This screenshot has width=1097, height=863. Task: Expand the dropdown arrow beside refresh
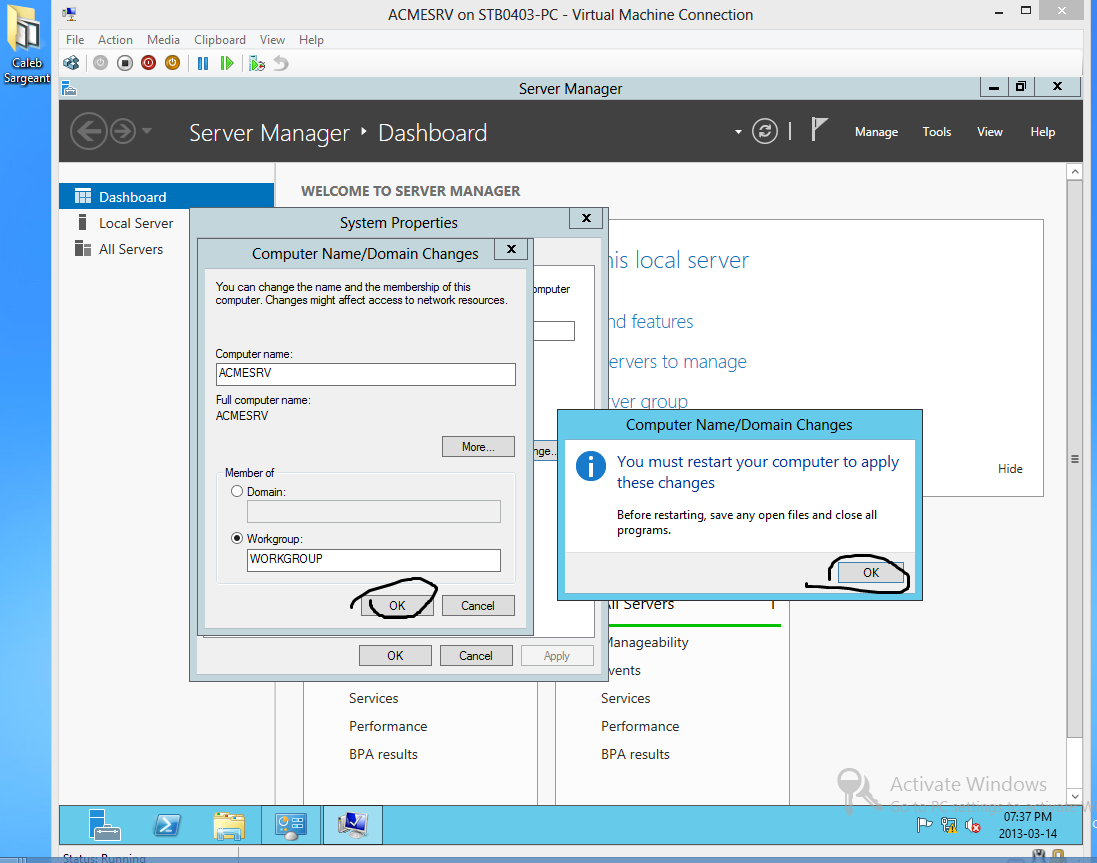coord(738,131)
